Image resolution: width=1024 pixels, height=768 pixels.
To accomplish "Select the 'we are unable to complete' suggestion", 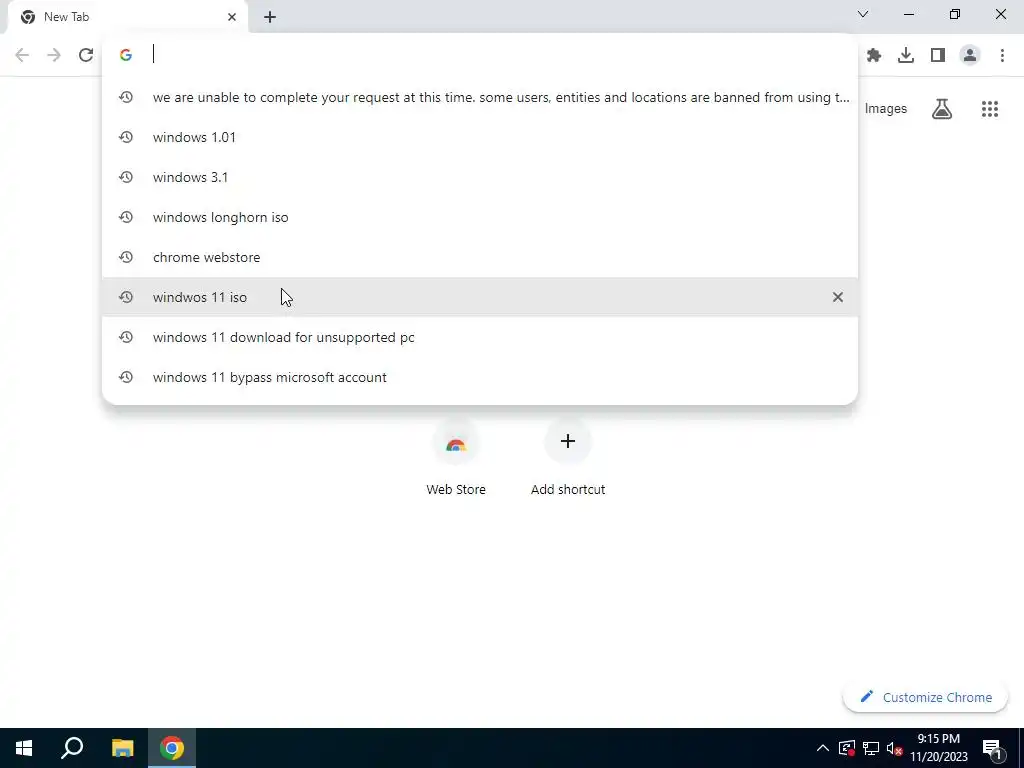I will pos(480,97).
